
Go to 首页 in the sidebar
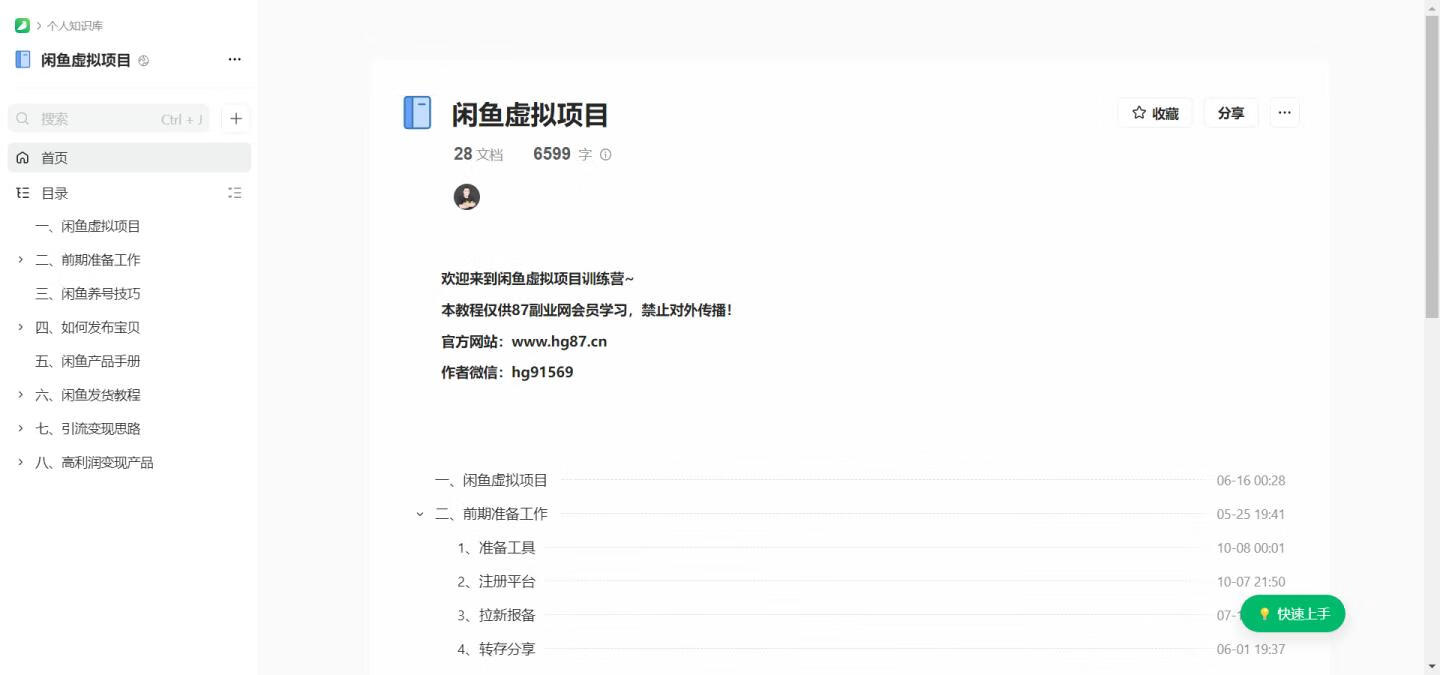[129, 158]
